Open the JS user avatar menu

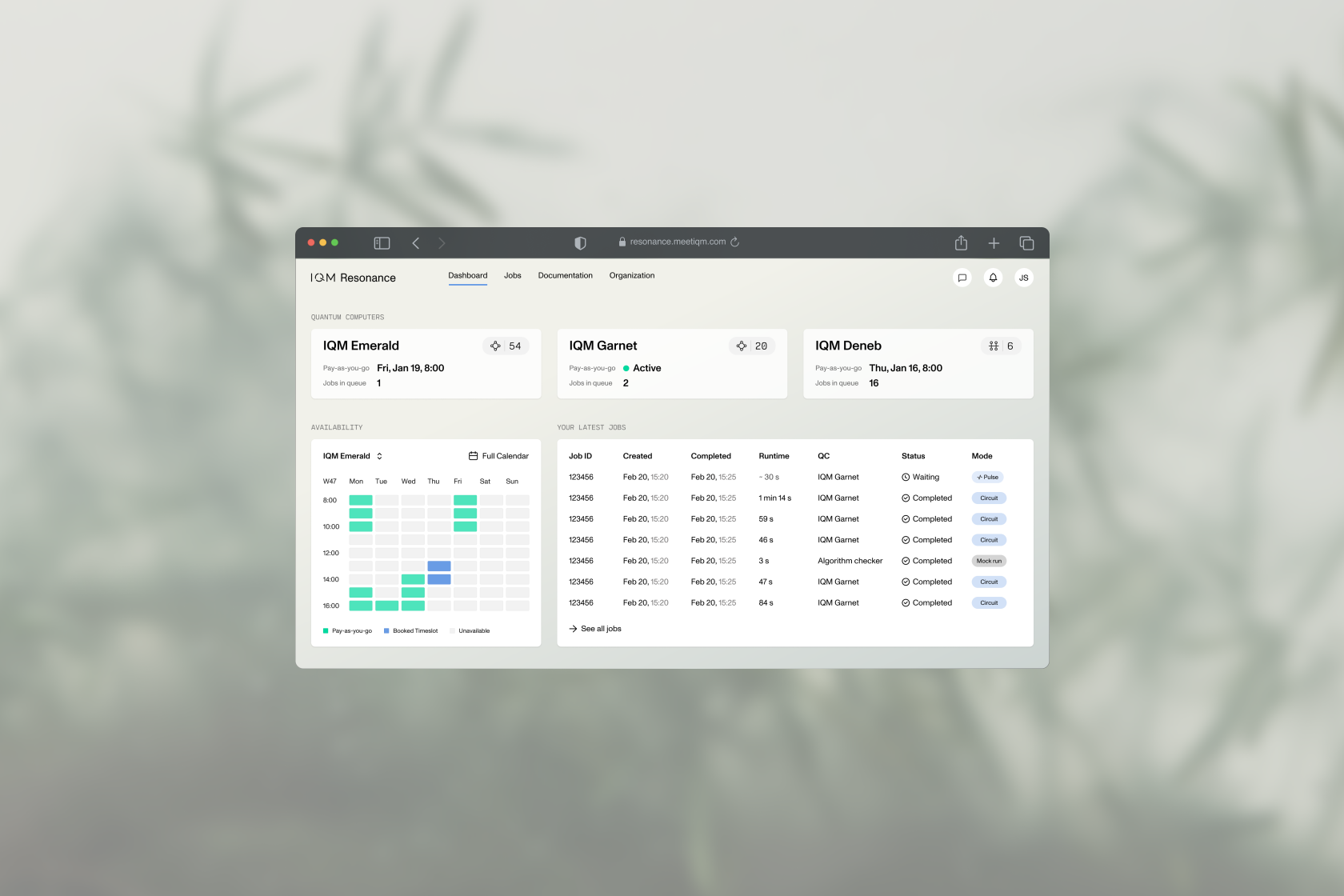1023,278
